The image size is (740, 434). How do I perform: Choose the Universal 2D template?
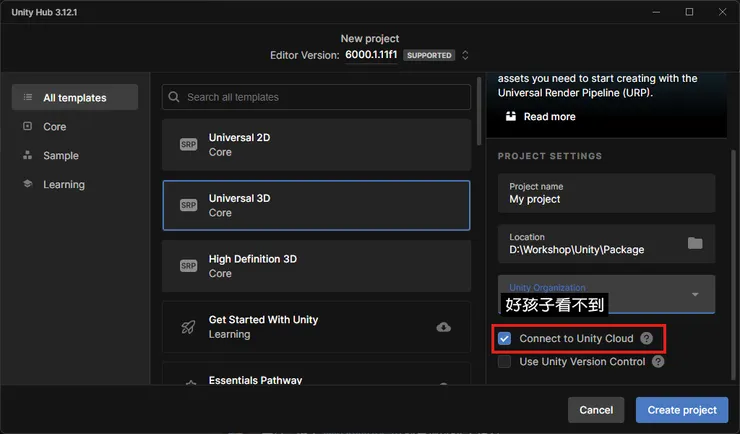pos(316,144)
